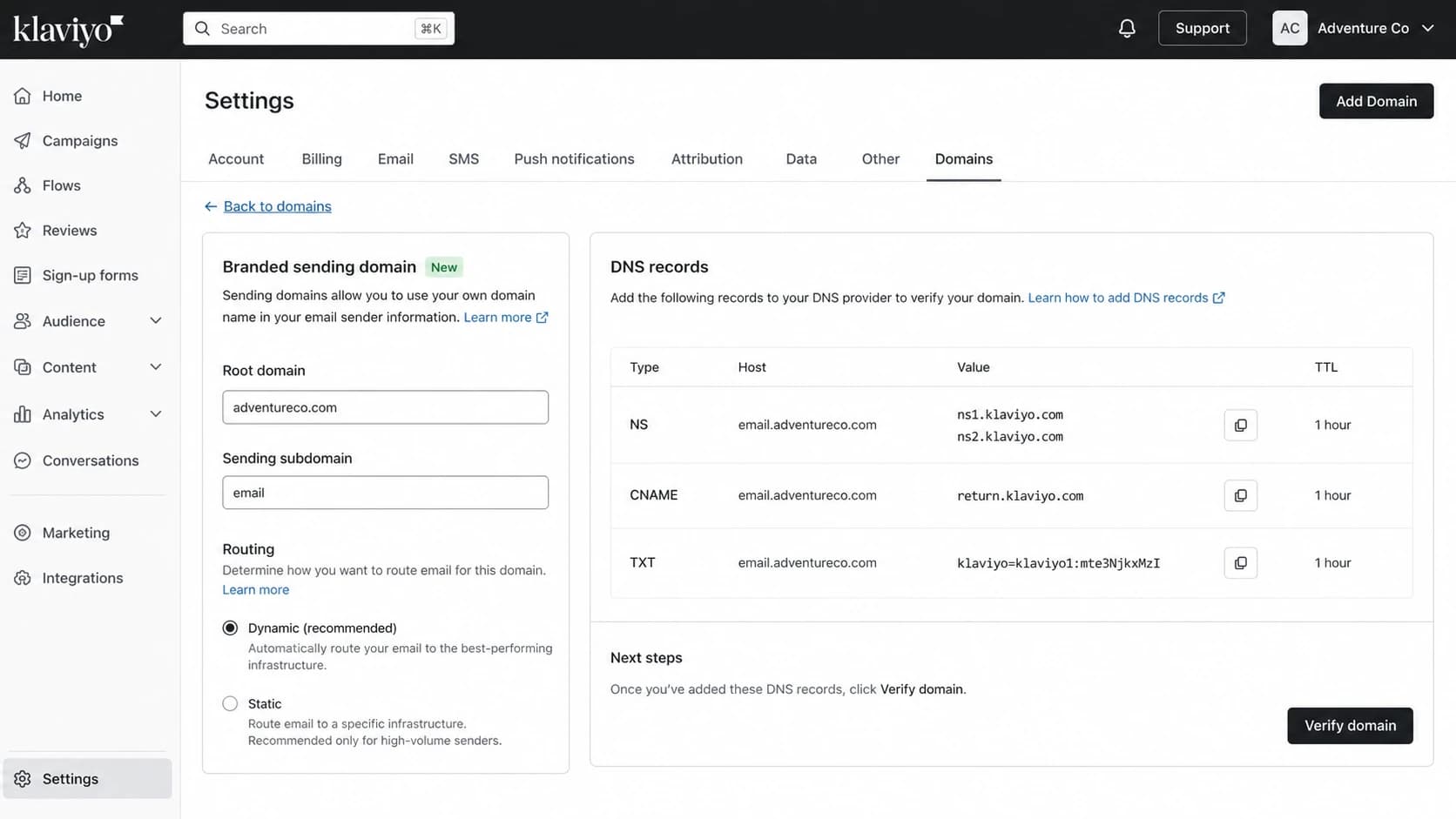Click the Klaviyo logo
The image size is (1456, 819).
pos(68,30)
